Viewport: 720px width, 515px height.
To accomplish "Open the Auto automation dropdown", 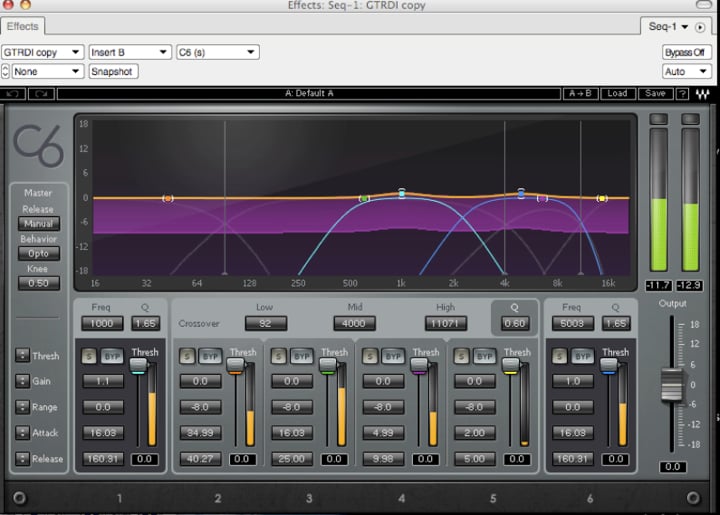I will (x=686, y=72).
